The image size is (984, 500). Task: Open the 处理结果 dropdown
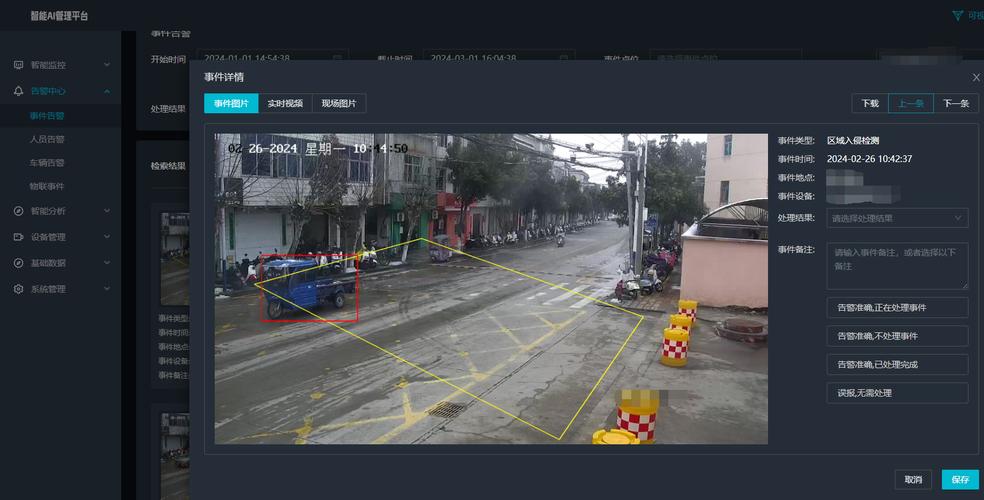coord(897,218)
